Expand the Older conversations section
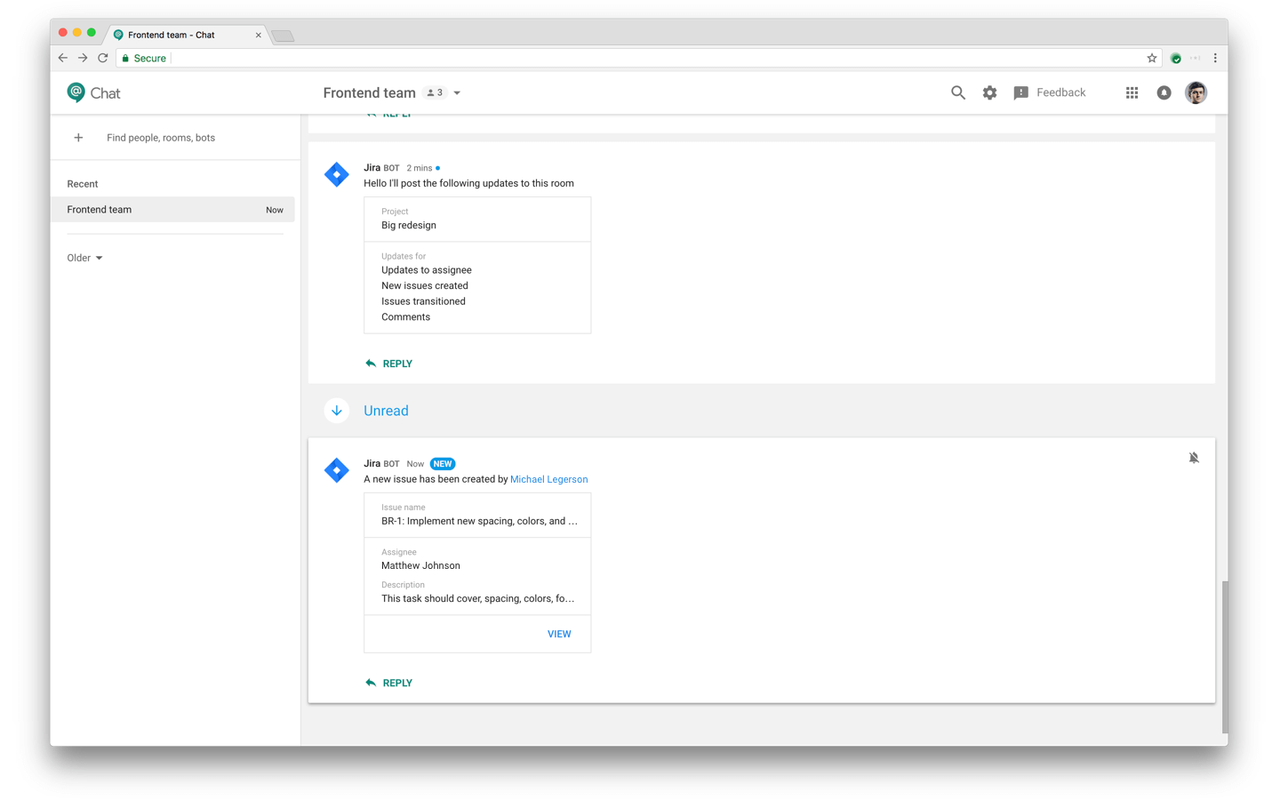The height and width of the screenshot is (800, 1280). point(85,257)
